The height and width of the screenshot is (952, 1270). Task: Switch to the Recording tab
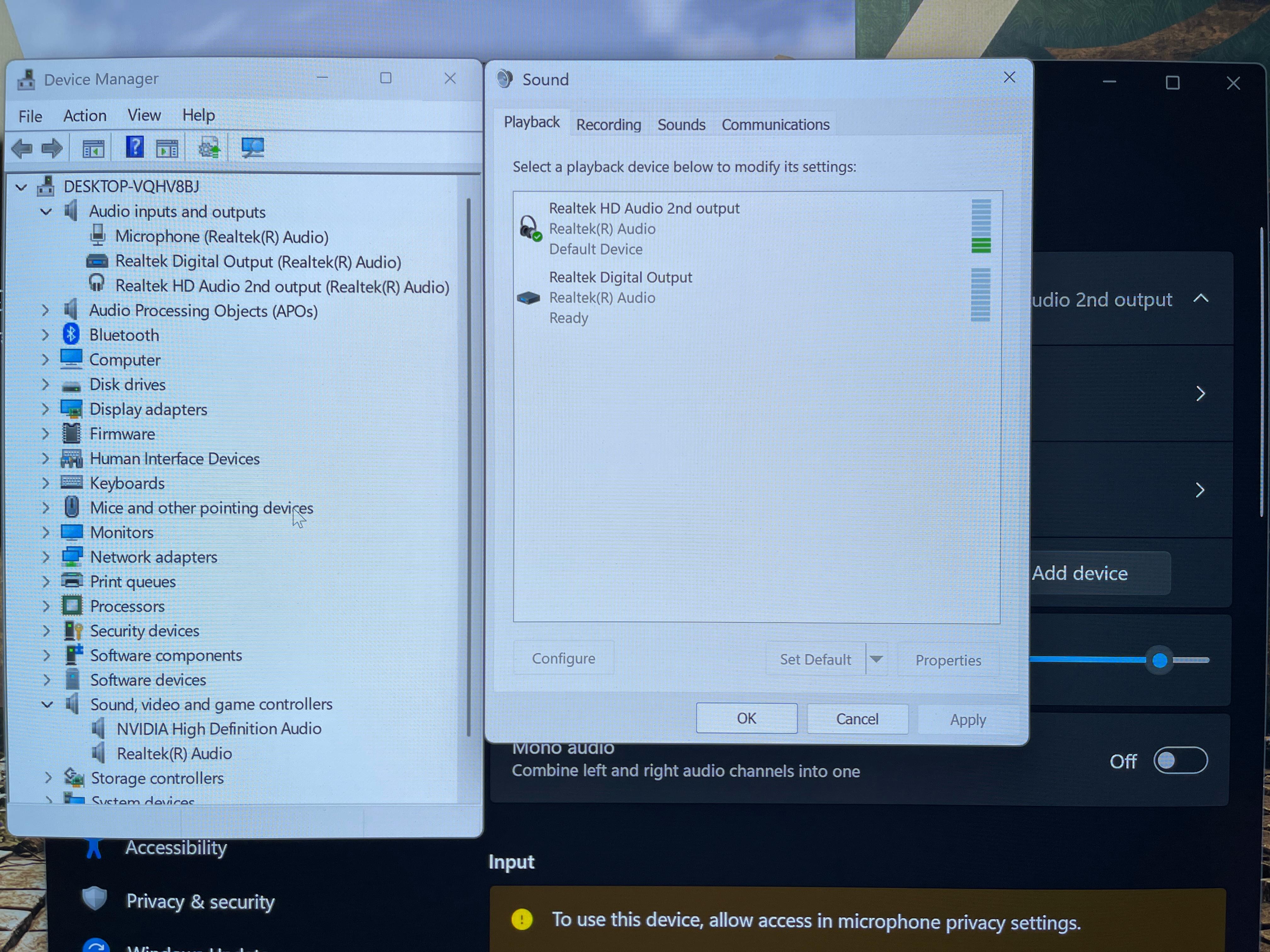609,125
